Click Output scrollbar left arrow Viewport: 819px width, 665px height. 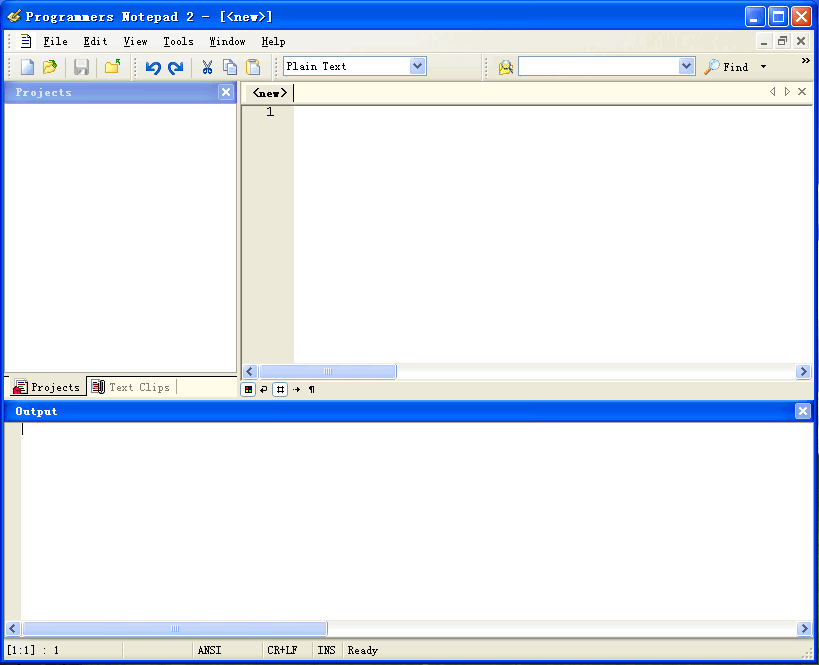[13, 628]
